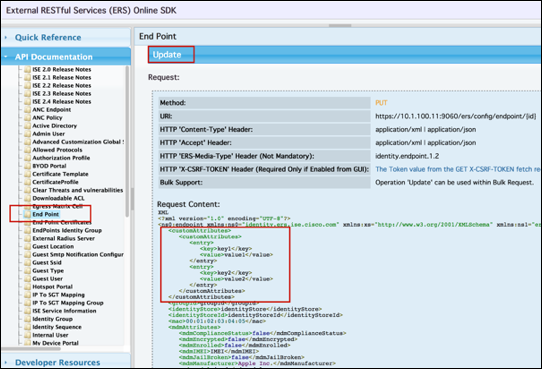Click folder icon beside ANC Policy
The width and height of the screenshot is (542, 369).
tap(27, 117)
